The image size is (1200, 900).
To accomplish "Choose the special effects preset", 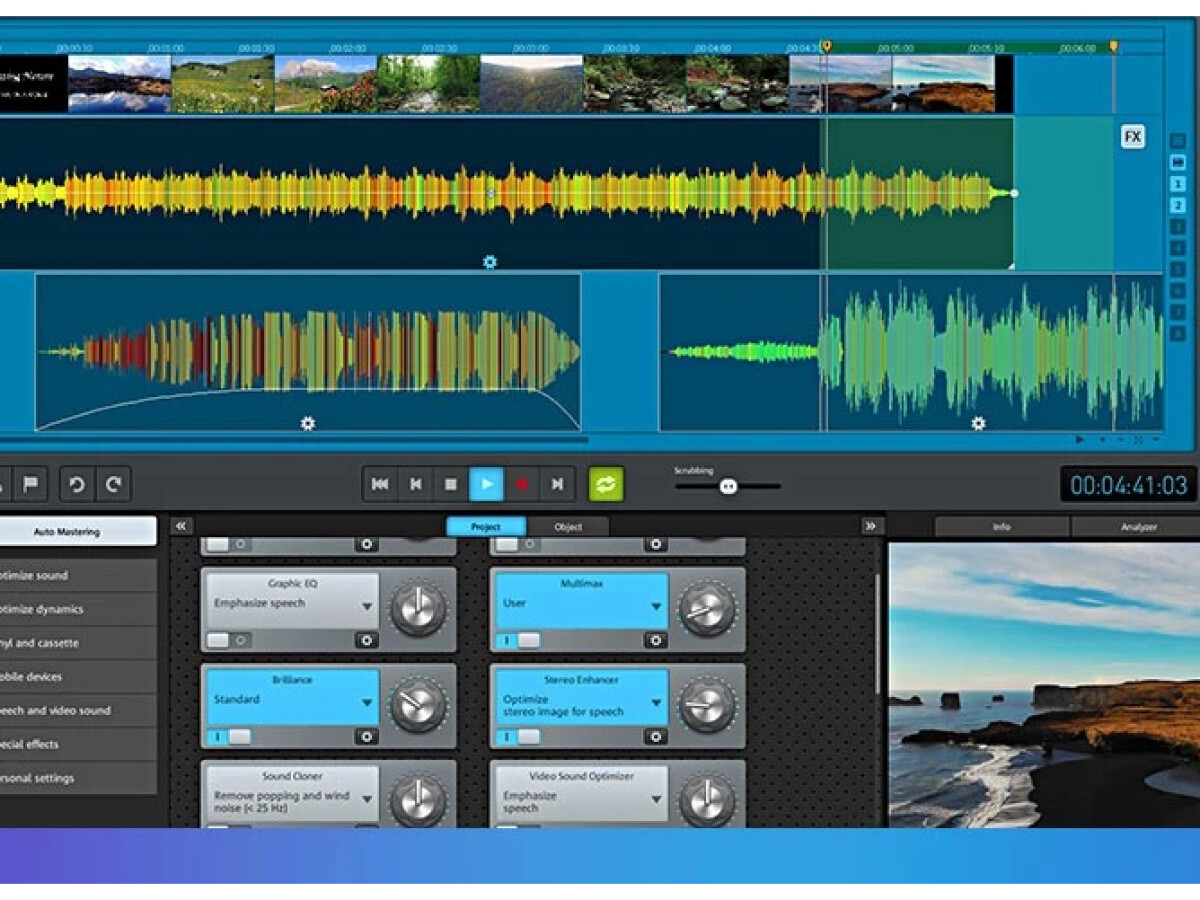I will (x=78, y=744).
